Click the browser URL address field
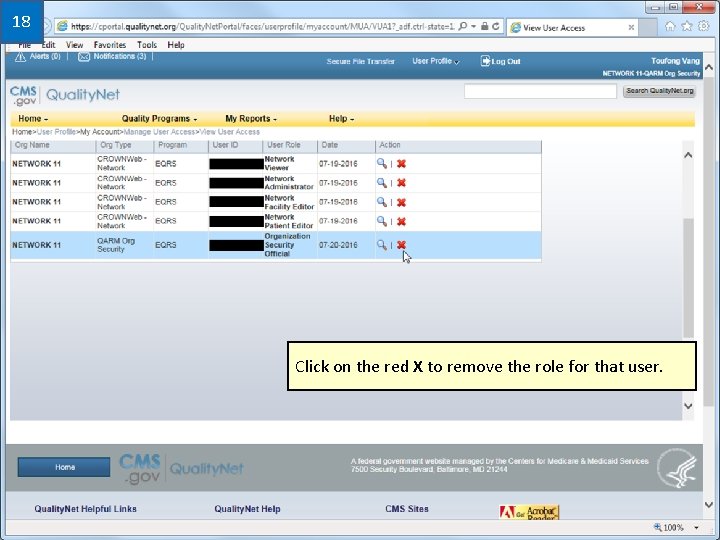The height and width of the screenshot is (540, 720). pyautogui.click(x=262, y=27)
